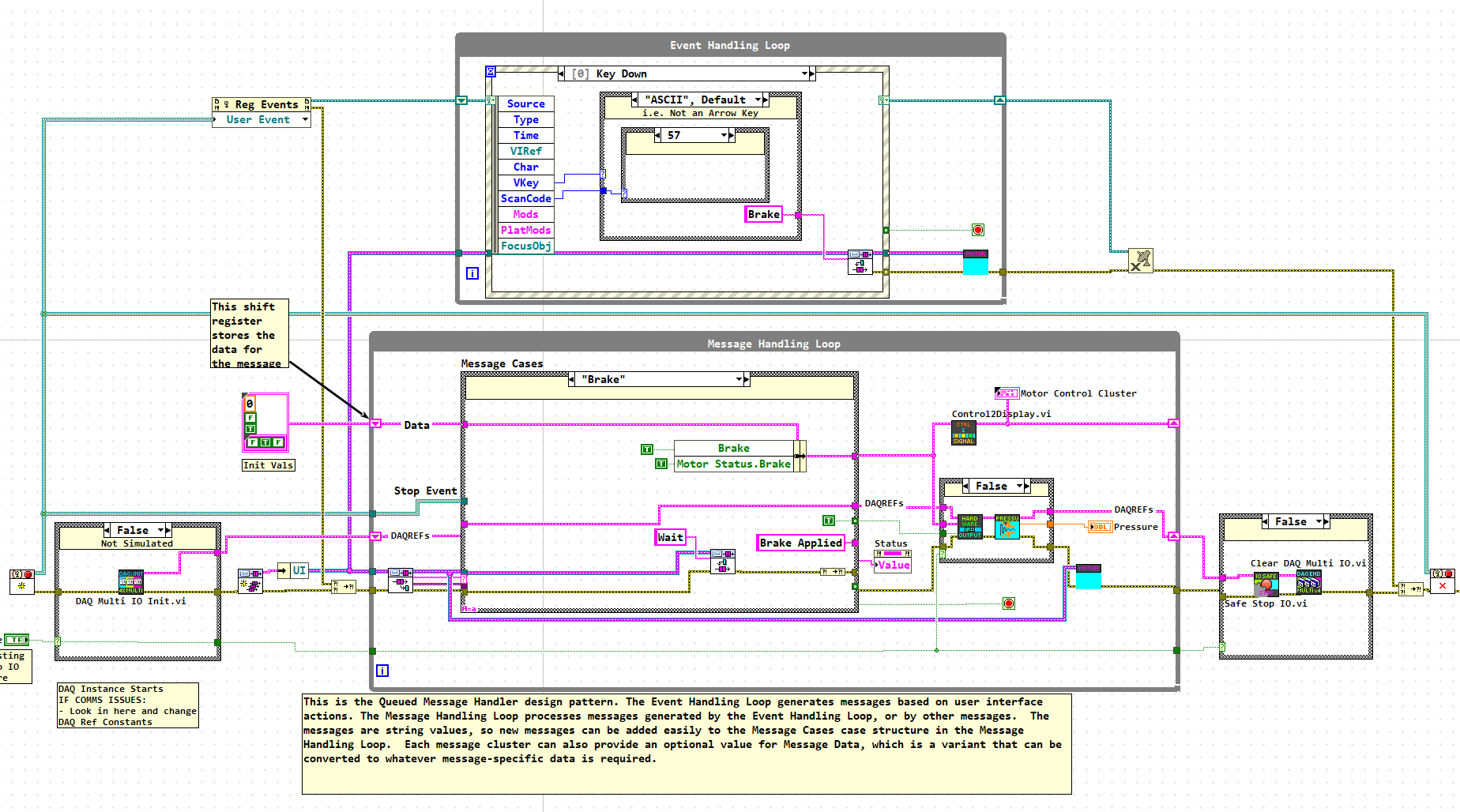Select the DAQ Multi IO Init.vi icon
The image size is (1460, 812).
[131, 583]
